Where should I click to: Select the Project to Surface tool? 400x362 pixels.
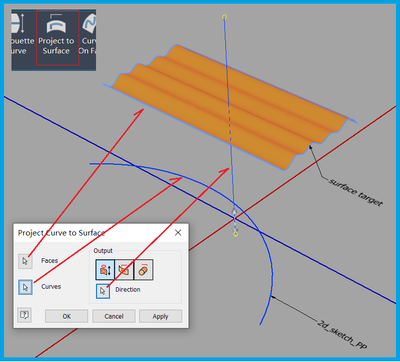point(57,37)
